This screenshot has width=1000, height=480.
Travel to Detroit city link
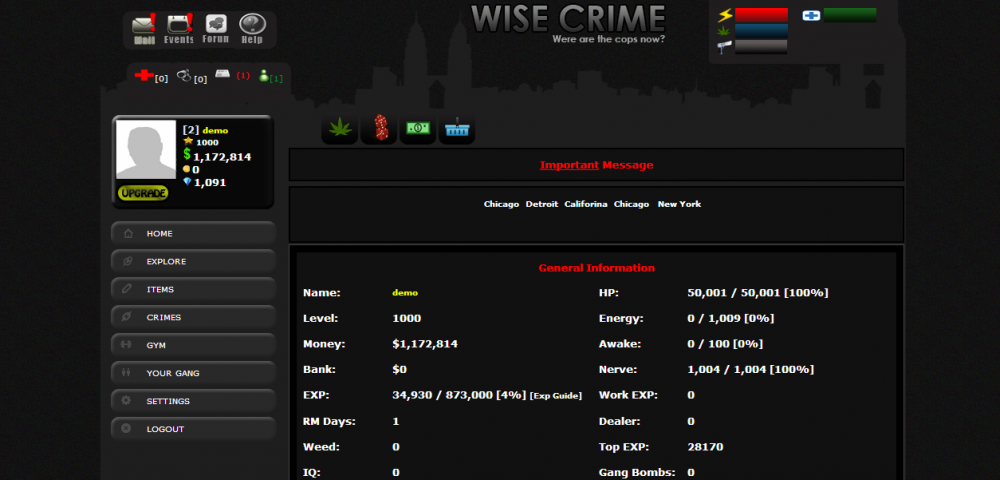pyautogui.click(x=541, y=204)
